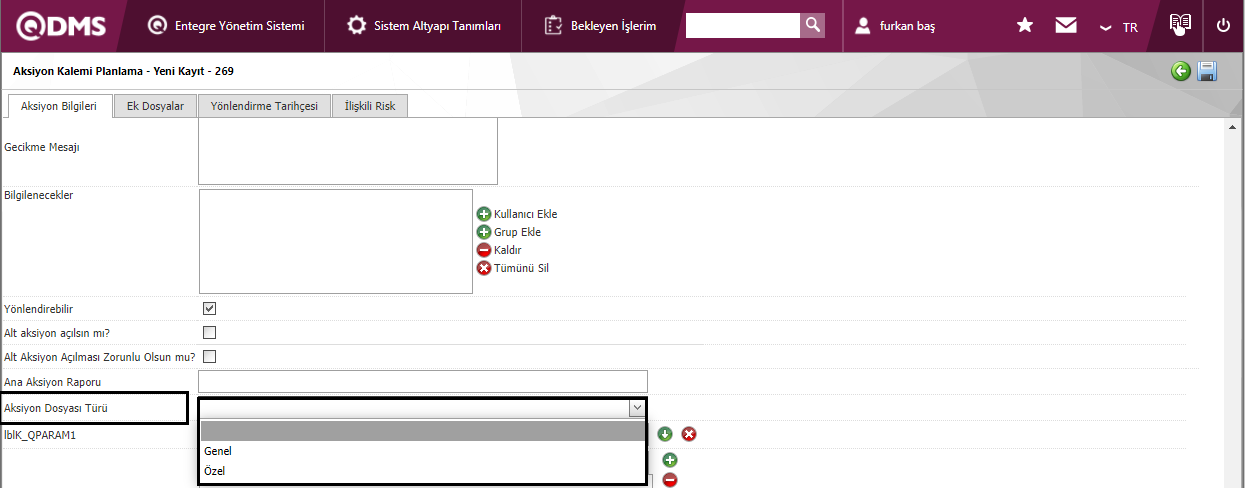Open help book icon
This screenshot has height=488, width=1245.
tap(1181, 24)
